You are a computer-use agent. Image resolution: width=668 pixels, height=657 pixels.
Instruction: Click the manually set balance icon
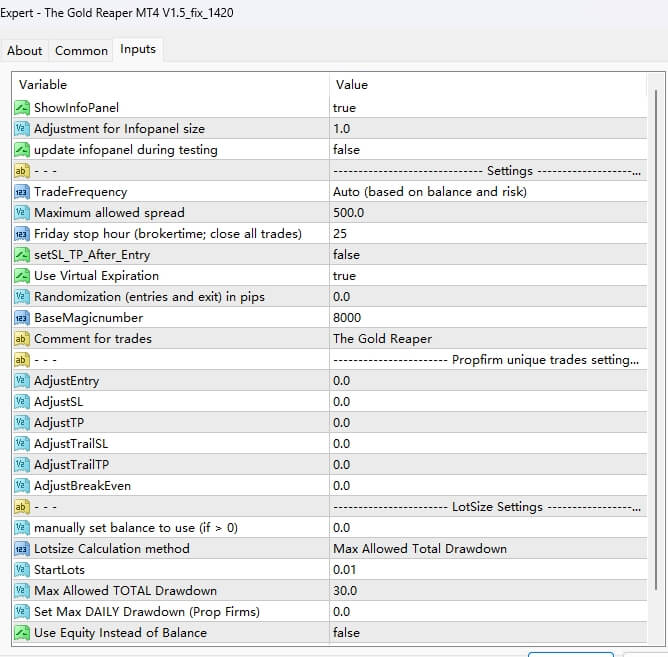point(22,528)
